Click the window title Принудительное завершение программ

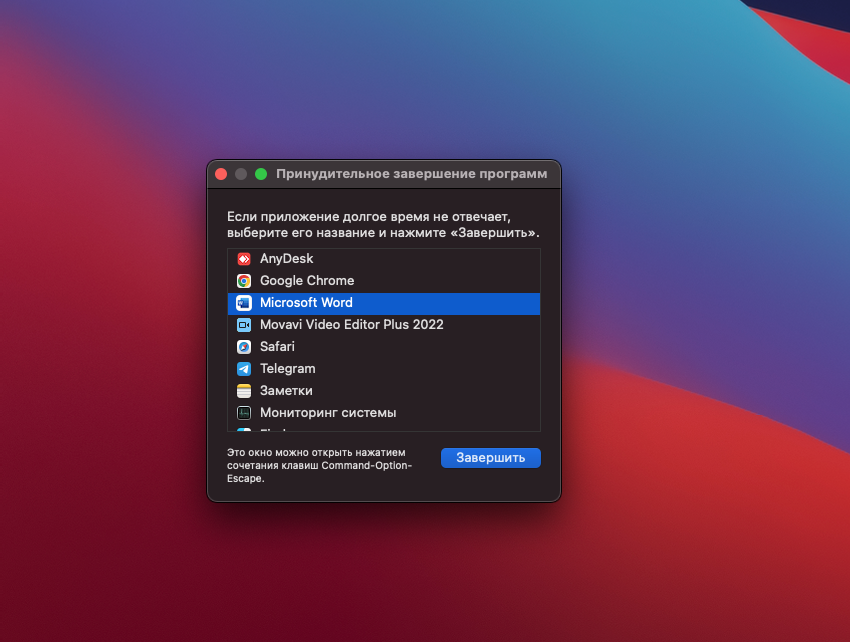[411, 174]
